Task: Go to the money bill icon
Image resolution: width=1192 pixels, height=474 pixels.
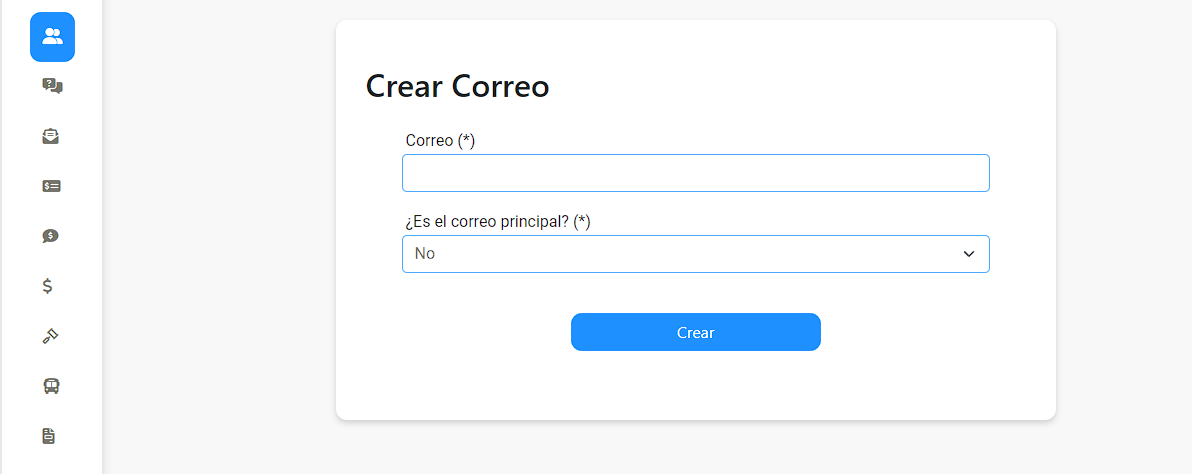Action: click(x=52, y=186)
